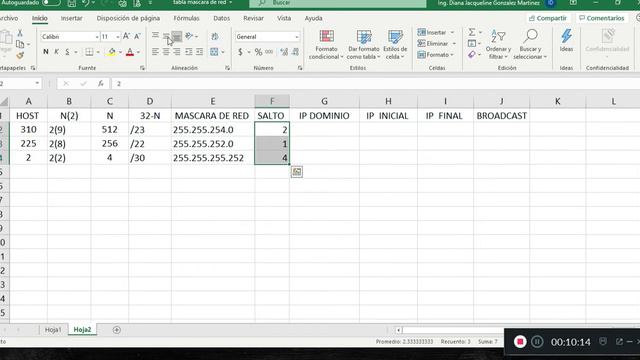
Task: Click the Quick Analysis icon below the selection
Action: tap(297, 172)
